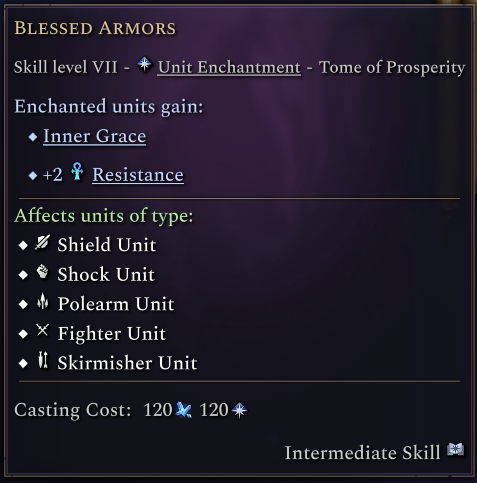This screenshot has height=483, width=477.
Task: Open the Inner Grace link
Action: 95,136
